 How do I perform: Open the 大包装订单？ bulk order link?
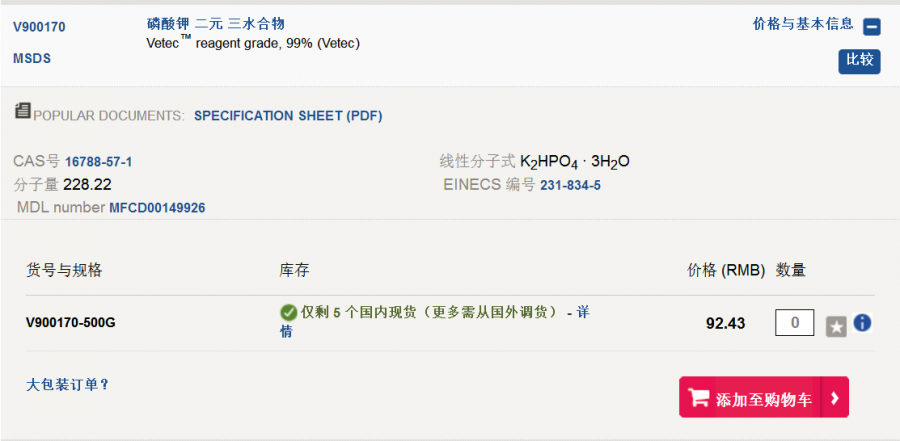tap(68, 384)
